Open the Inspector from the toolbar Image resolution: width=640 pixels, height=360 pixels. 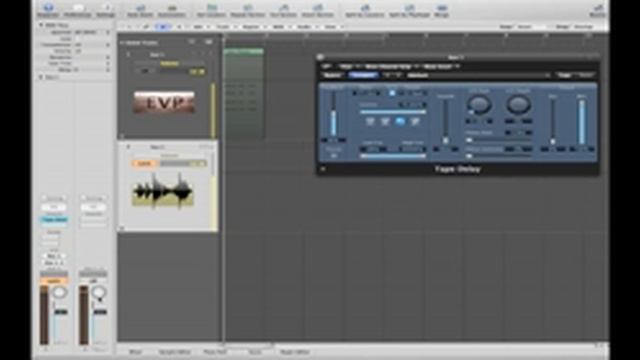[x=48, y=10]
